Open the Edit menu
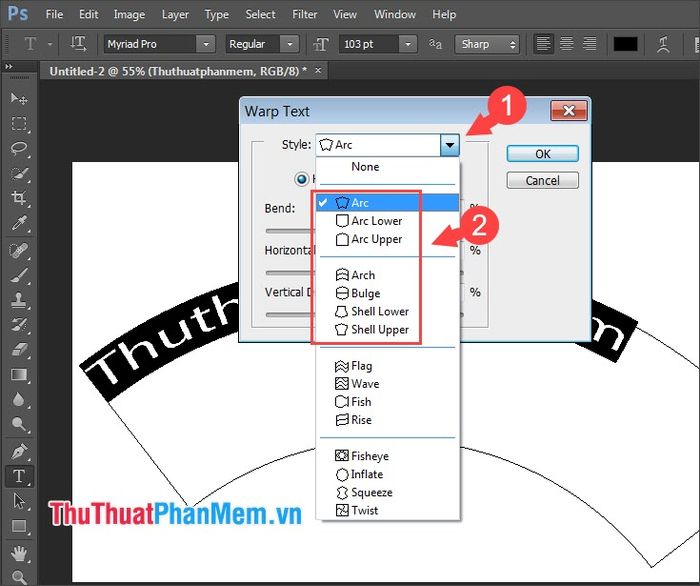700x586 pixels. point(88,14)
